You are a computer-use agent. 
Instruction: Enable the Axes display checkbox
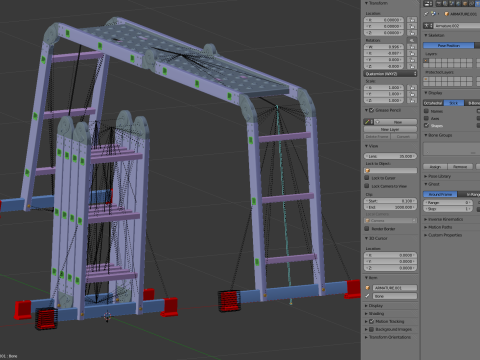pos(426,118)
